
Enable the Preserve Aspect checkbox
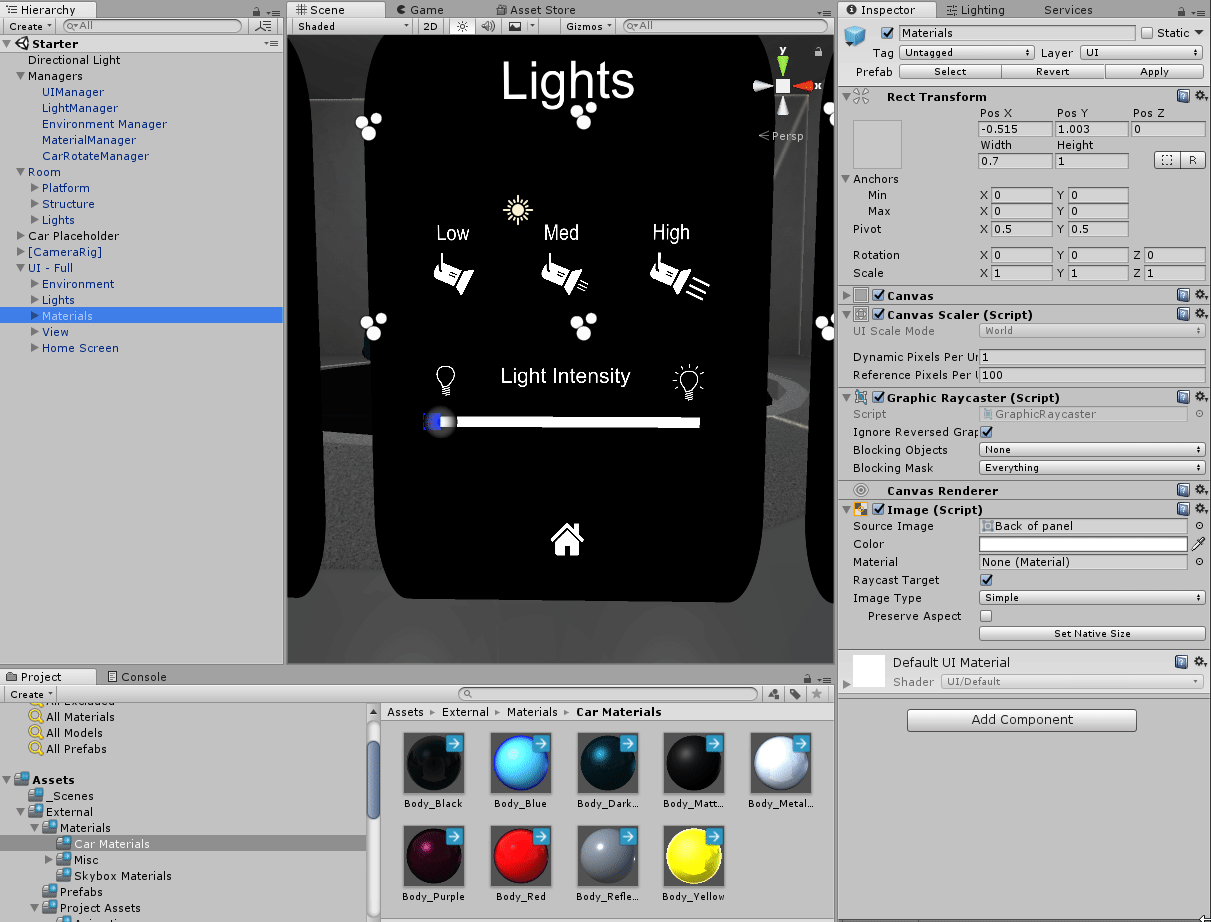[x=986, y=616]
